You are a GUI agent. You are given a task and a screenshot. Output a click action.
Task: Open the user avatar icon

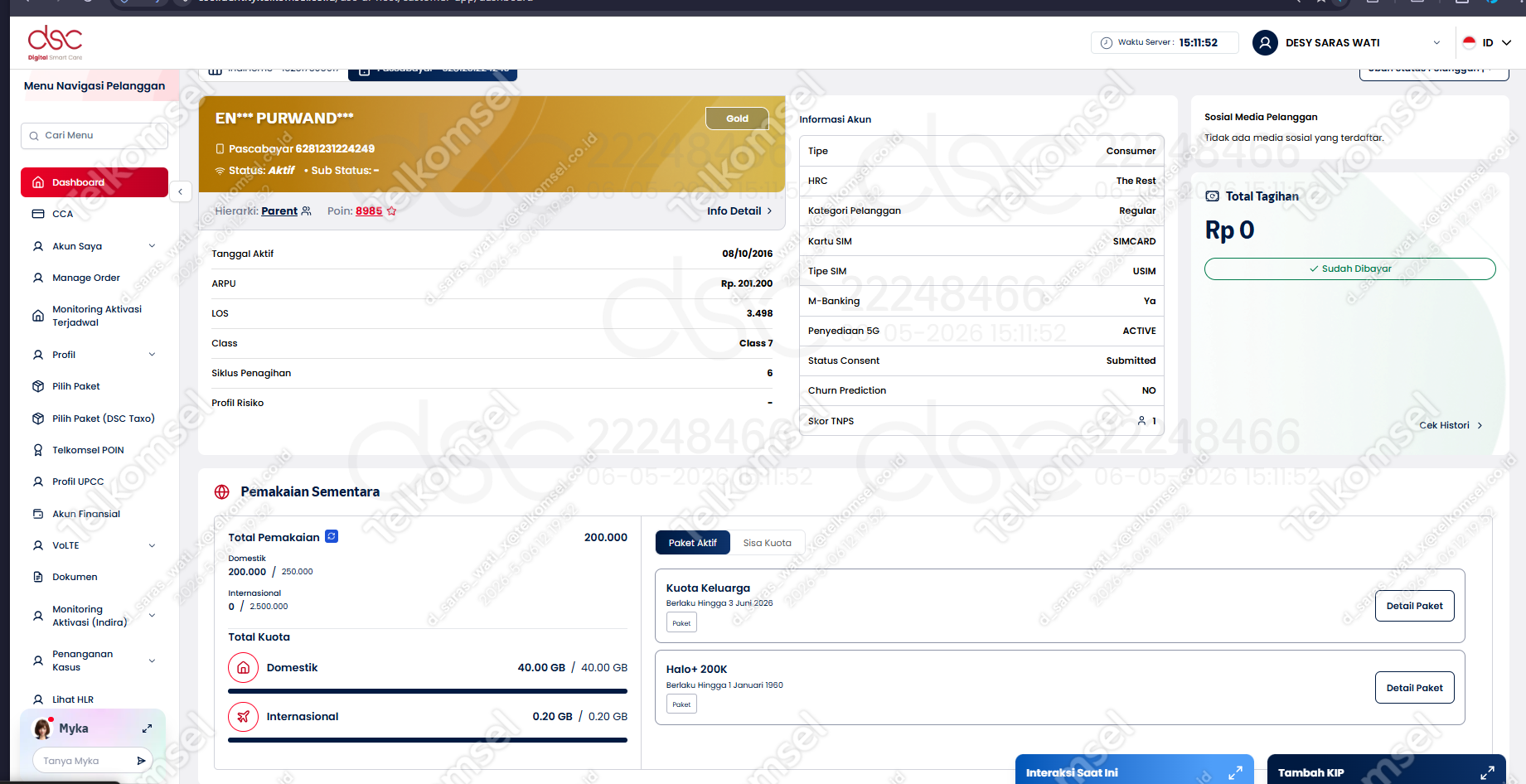point(1265,43)
